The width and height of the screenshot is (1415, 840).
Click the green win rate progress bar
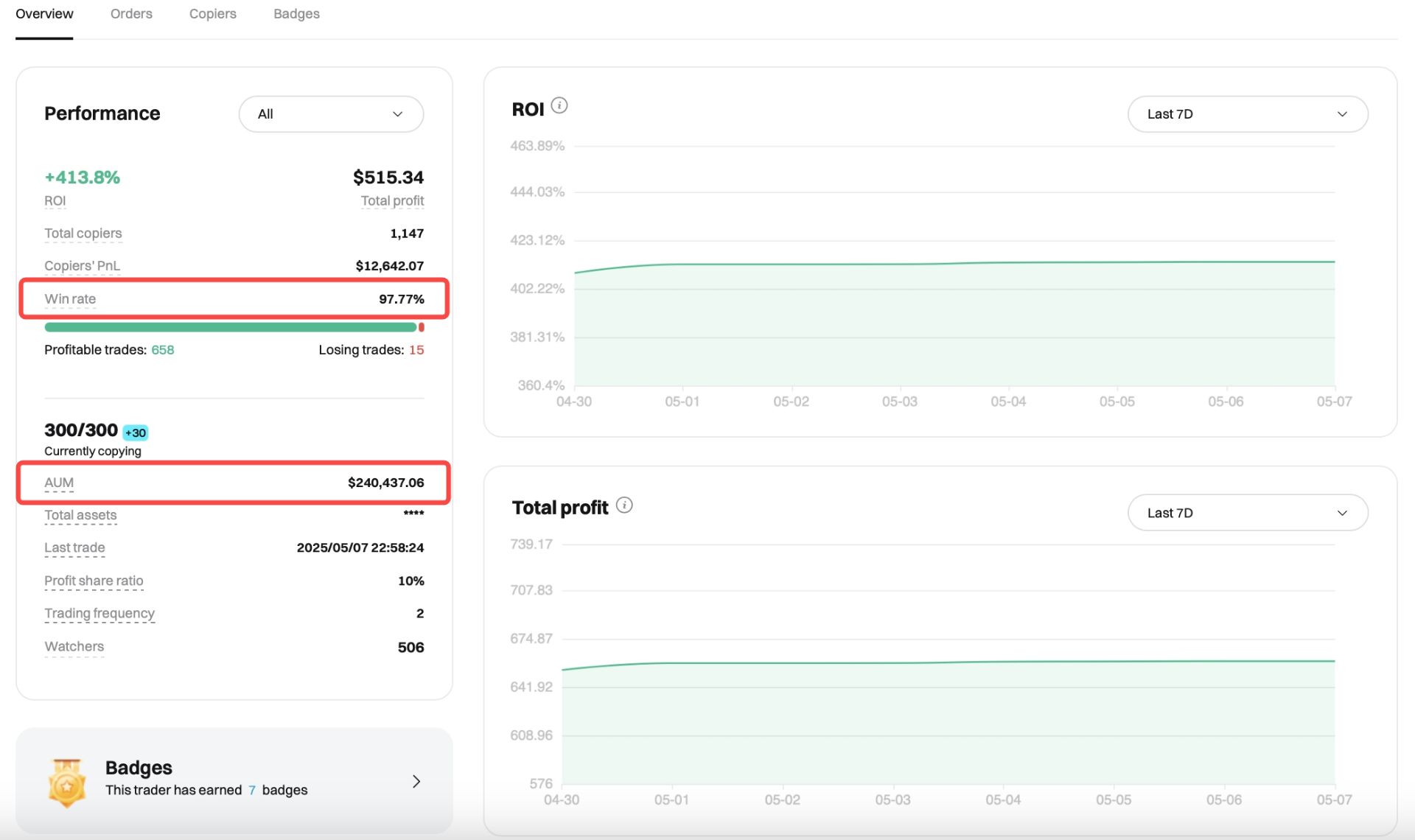coord(231,327)
